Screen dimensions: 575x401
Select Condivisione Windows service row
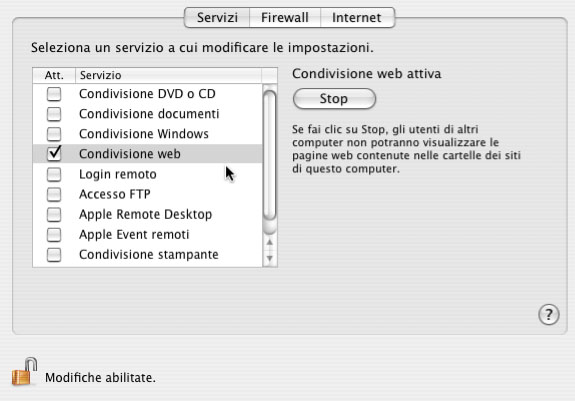147,134
